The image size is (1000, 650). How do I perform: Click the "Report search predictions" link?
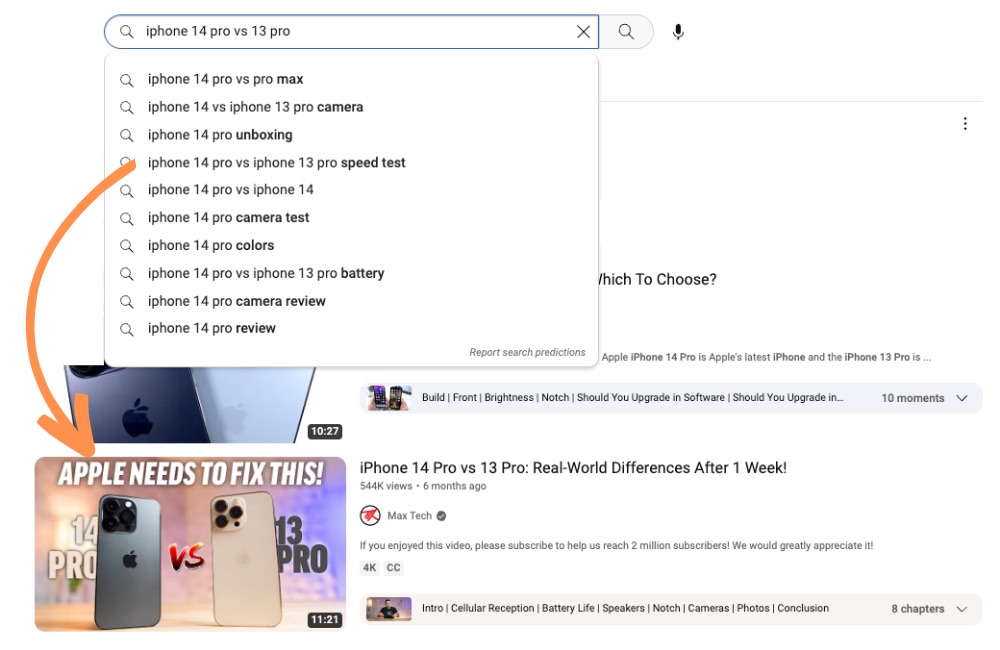527,352
